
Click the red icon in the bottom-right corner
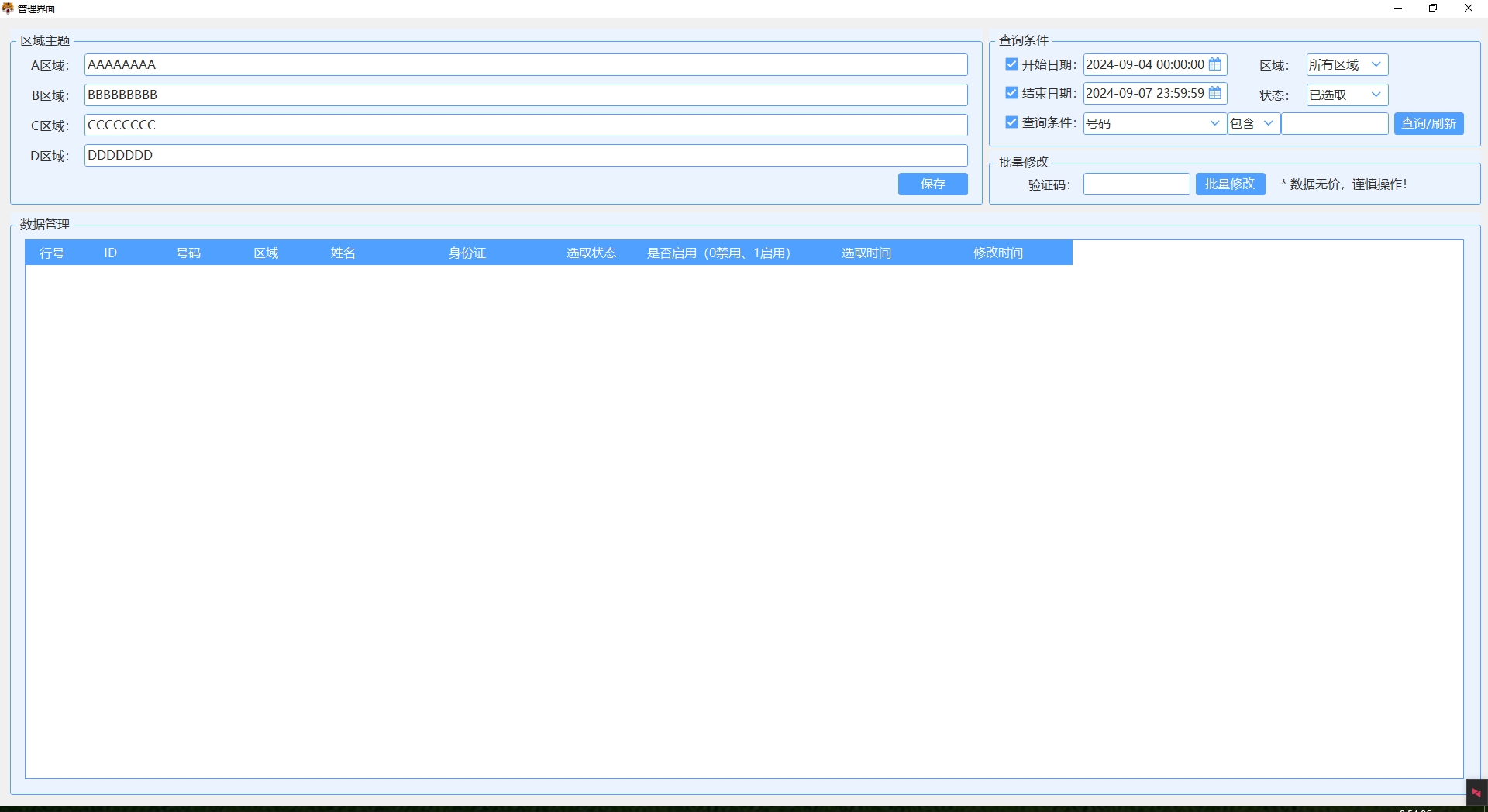pyautogui.click(x=1476, y=793)
